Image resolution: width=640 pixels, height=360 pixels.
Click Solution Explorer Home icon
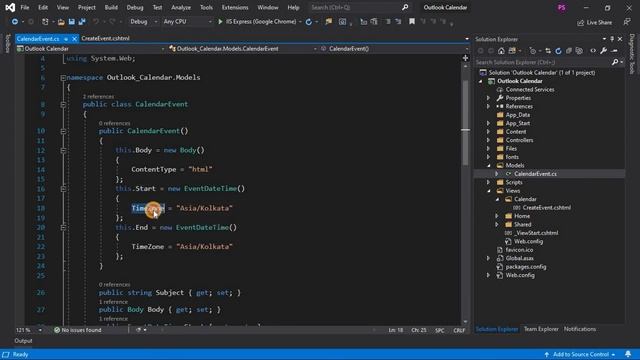[x=501, y=51]
